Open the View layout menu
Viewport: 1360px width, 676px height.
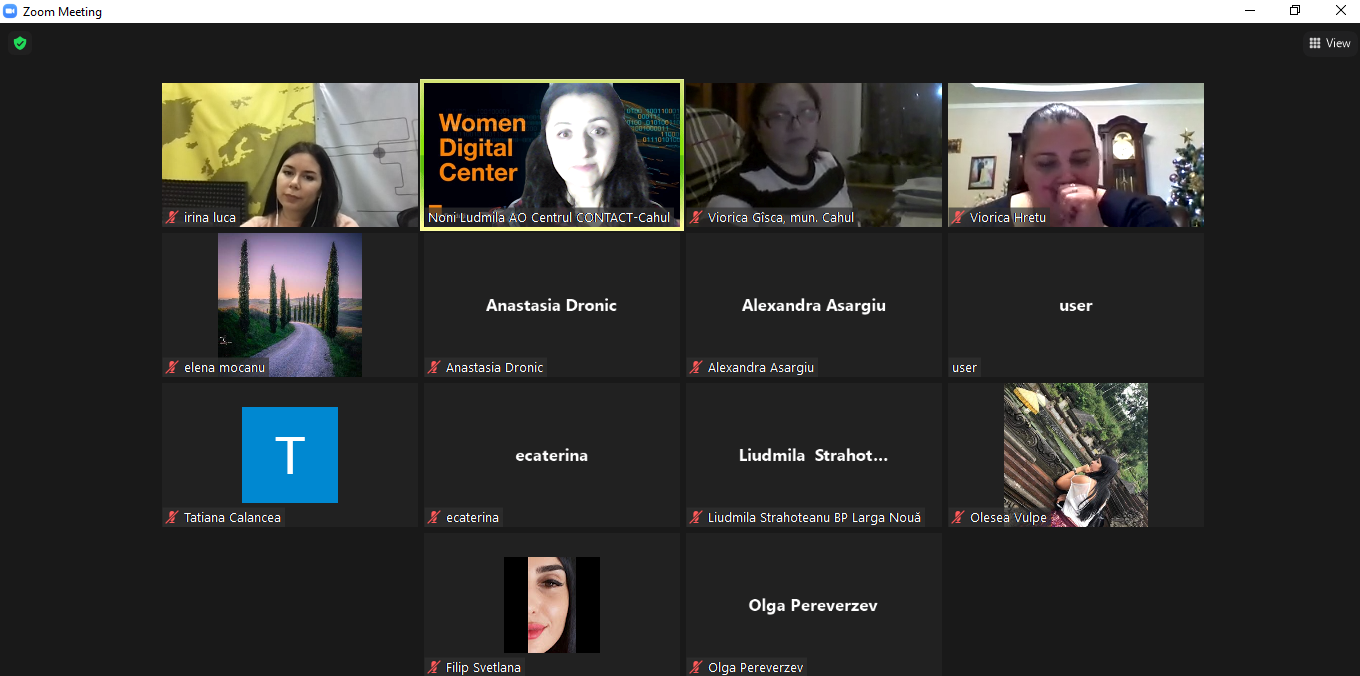click(1329, 43)
